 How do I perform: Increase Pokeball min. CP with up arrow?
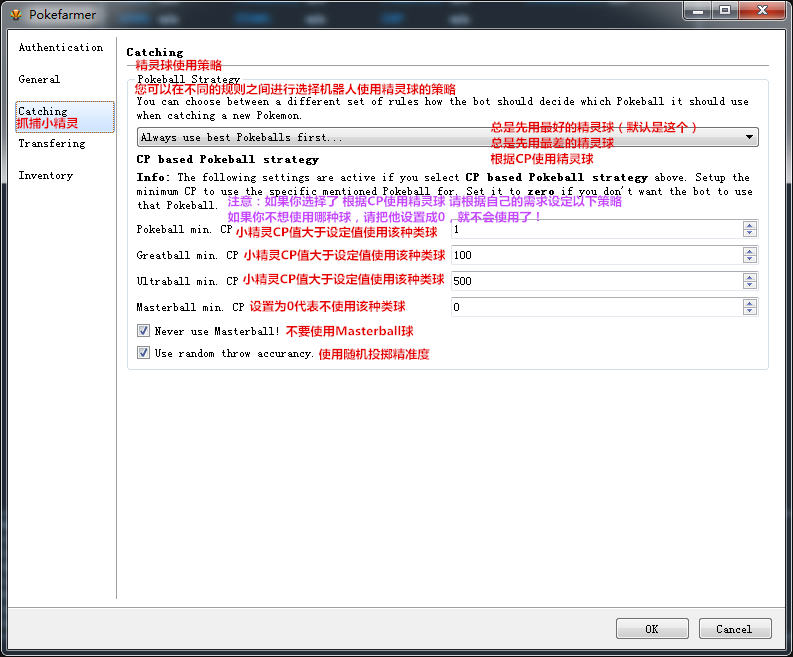[750, 225]
